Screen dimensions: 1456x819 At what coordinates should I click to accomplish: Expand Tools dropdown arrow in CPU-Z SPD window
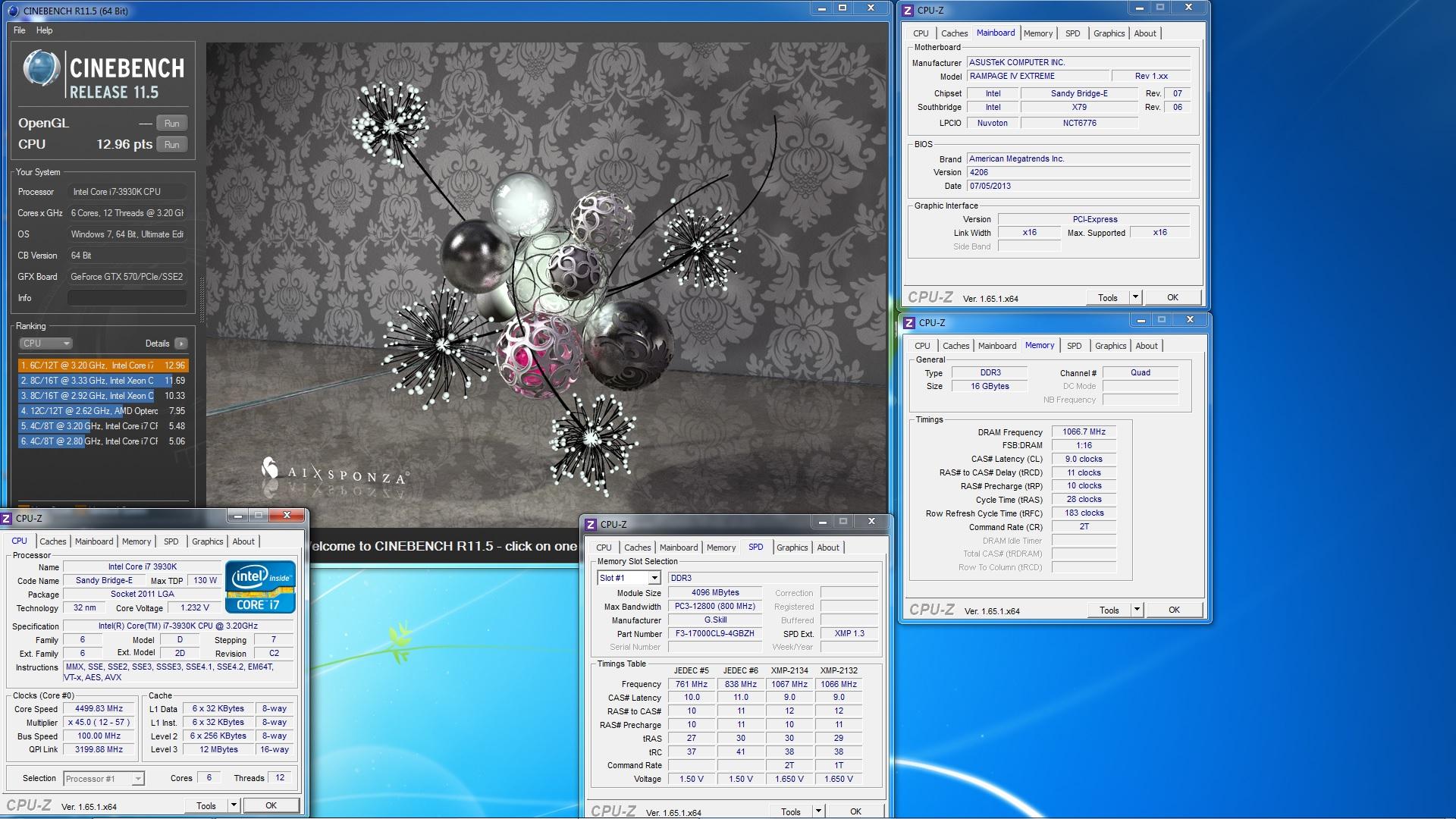tap(818, 811)
